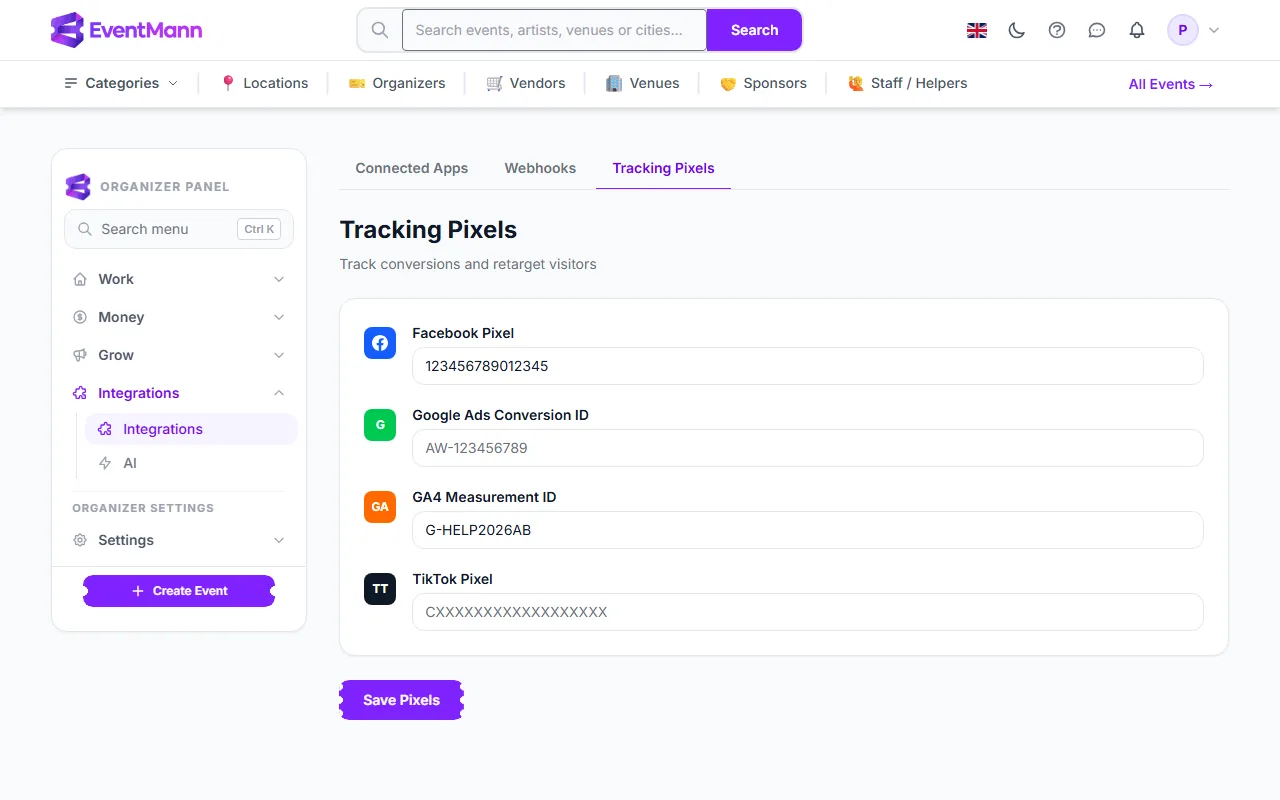The height and width of the screenshot is (800, 1280).
Task: Click the Facebook Pixel icon
Action: [x=380, y=343]
